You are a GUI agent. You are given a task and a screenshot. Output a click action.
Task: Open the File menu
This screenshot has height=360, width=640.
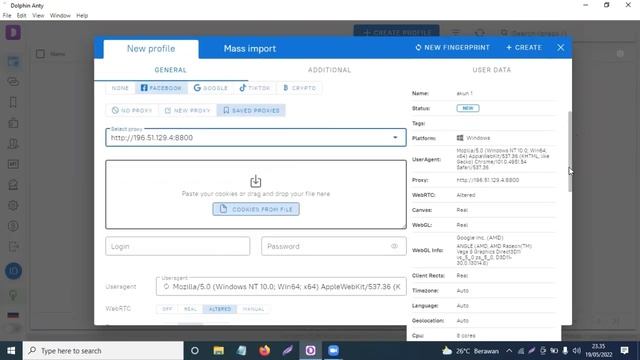tap(7, 16)
